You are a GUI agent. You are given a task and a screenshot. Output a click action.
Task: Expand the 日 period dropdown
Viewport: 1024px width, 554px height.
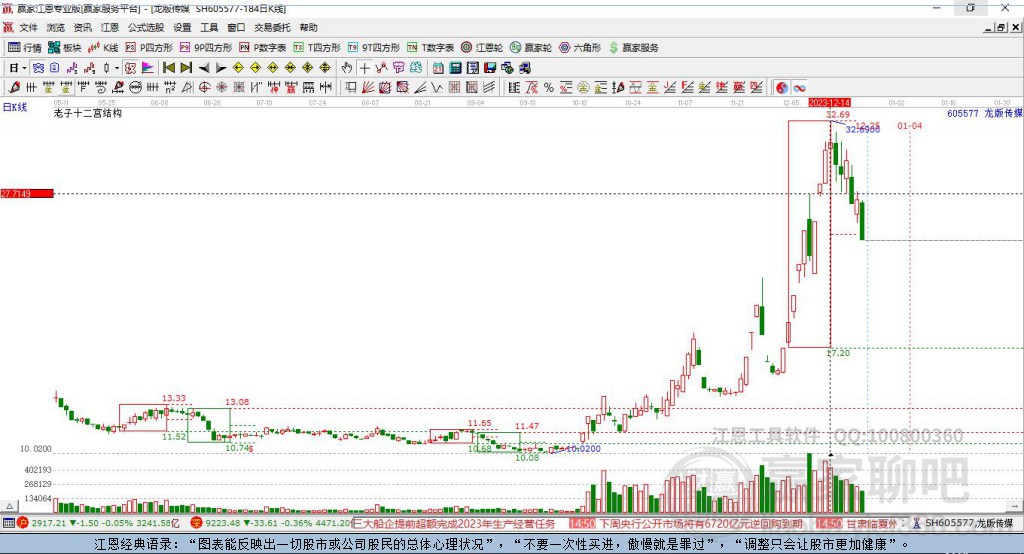24,68
